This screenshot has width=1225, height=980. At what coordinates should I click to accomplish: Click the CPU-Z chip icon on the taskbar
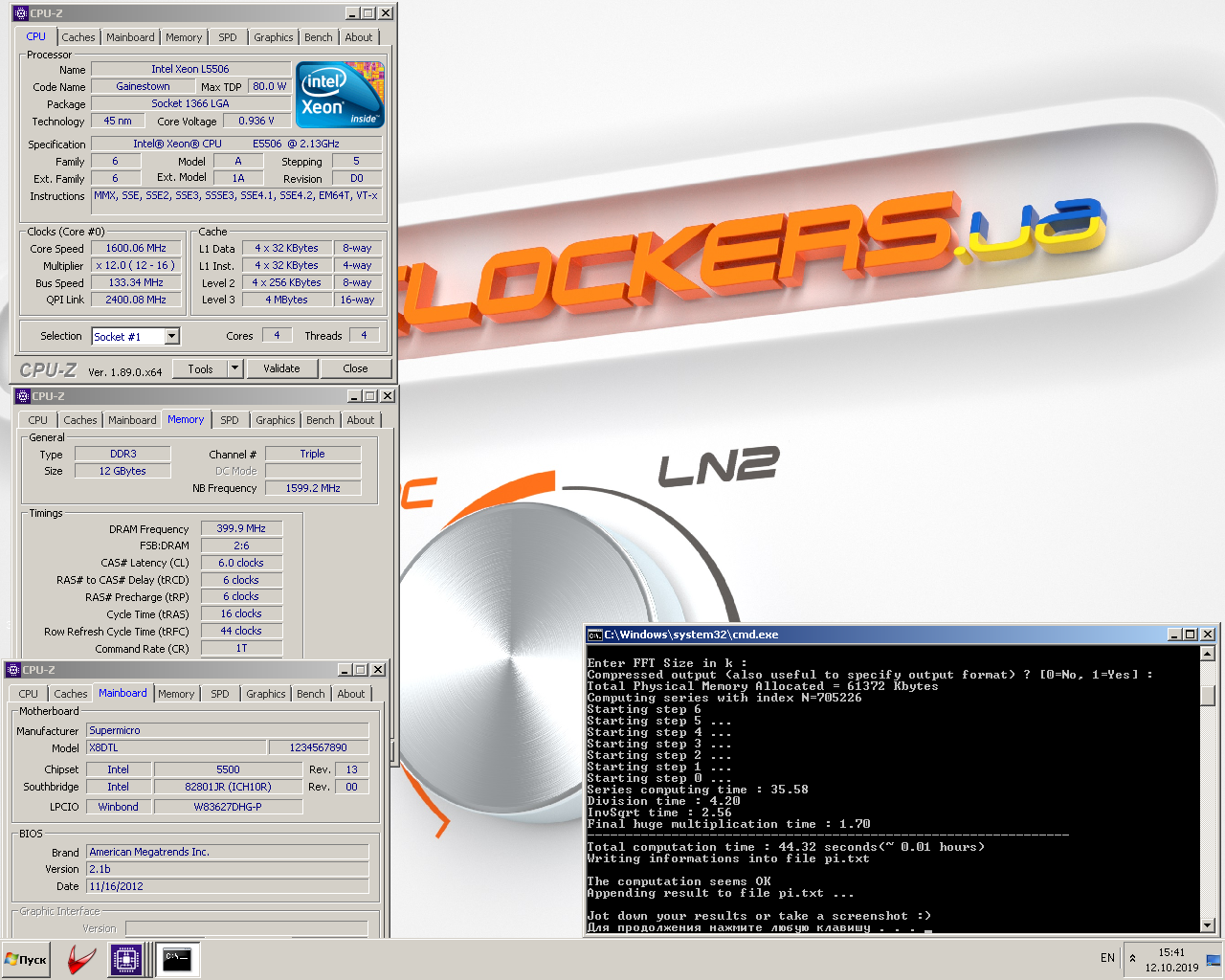pos(125,960)
